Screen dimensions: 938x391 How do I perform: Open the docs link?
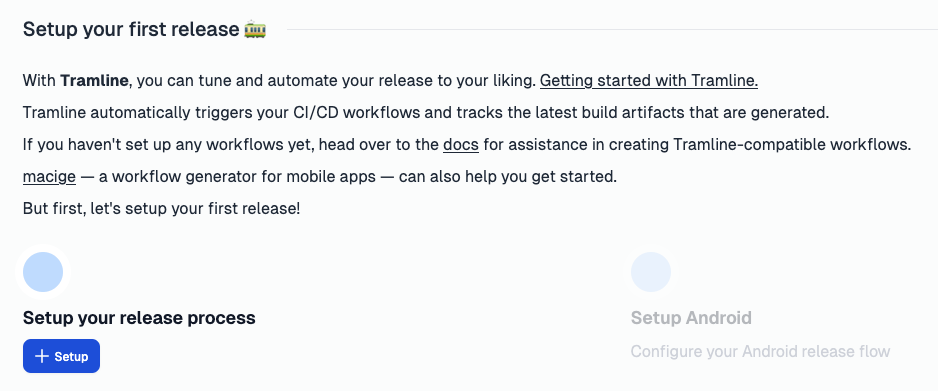tap(461, 145)
